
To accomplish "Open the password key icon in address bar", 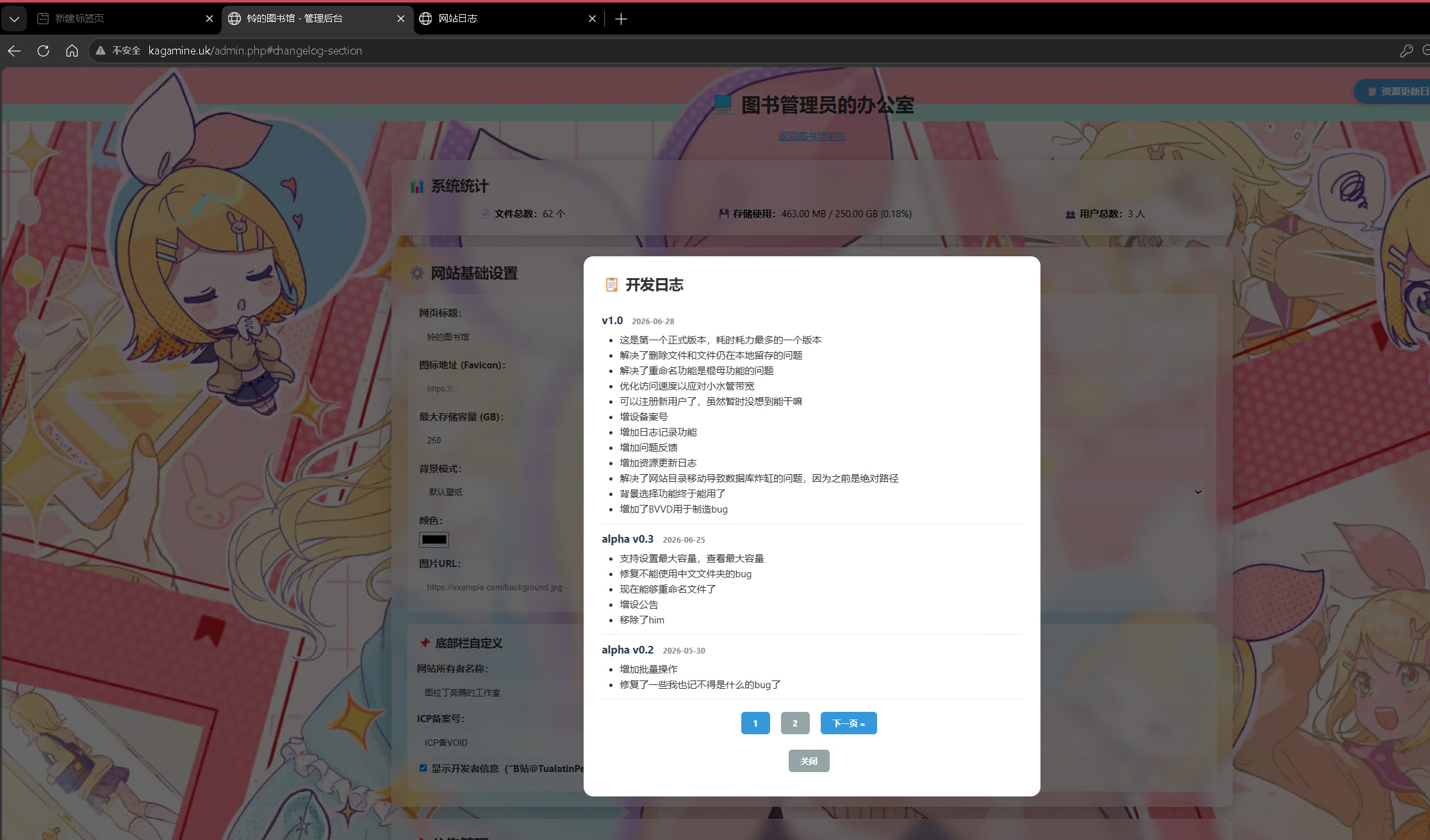I will pos(1406,51).
